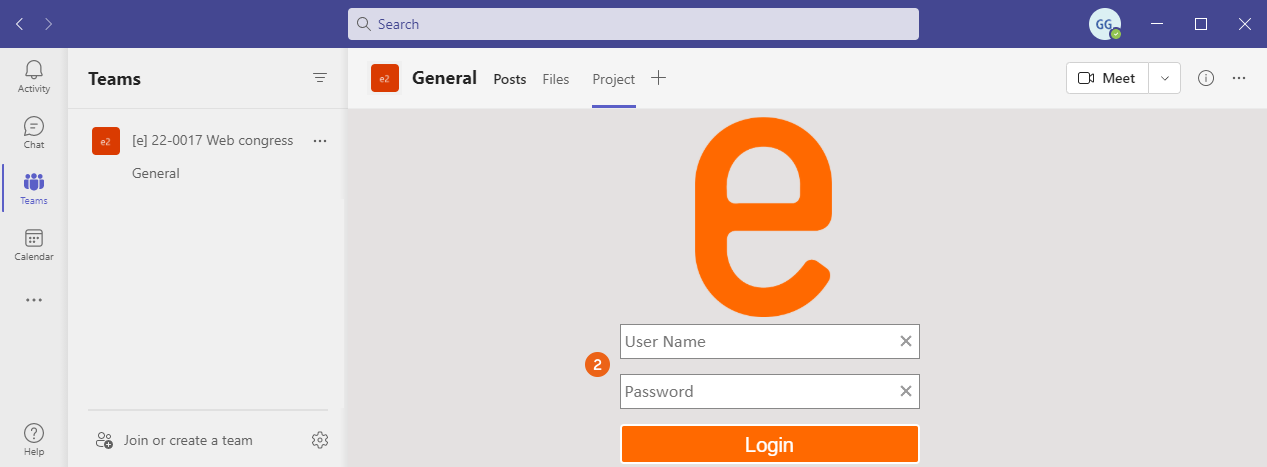Clear the Password field with X
1267x467 pixels.
906,392
